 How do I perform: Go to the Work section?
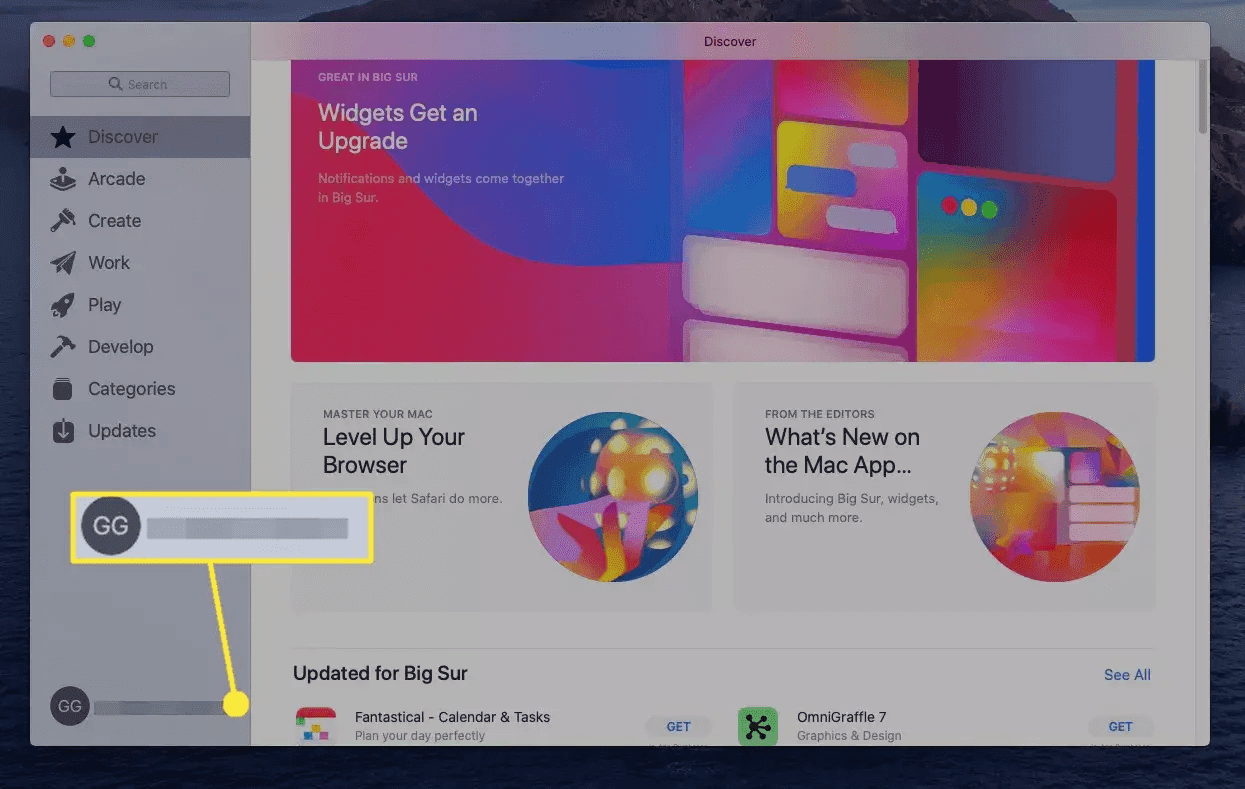point(140,263)
